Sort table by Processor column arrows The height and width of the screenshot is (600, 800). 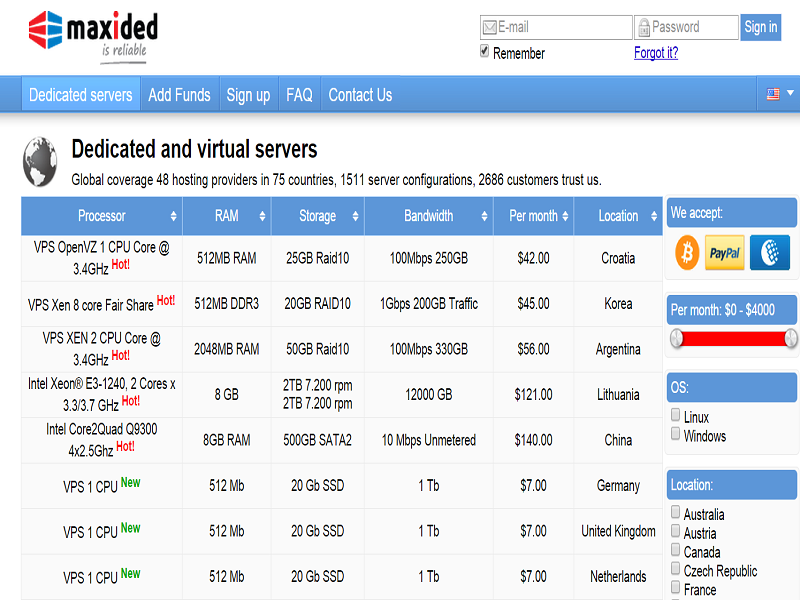(x=174, y=216)
